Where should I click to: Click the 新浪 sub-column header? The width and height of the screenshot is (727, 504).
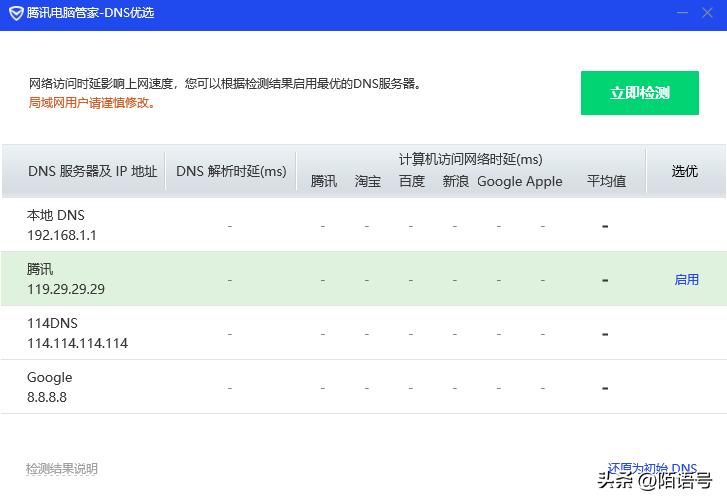pos(455,181)
